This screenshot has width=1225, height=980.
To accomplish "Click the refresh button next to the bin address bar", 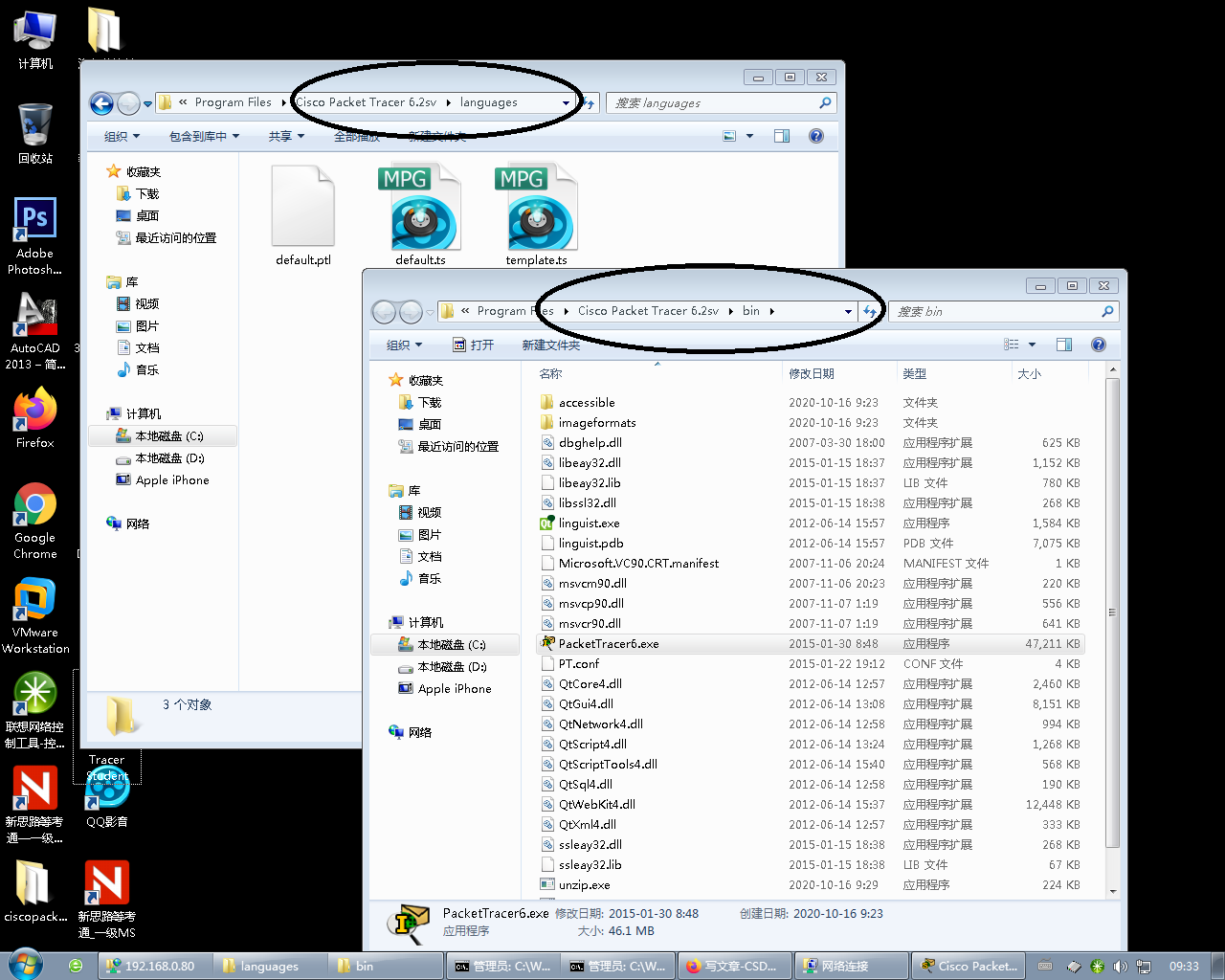I will click(x=870, y=311).
